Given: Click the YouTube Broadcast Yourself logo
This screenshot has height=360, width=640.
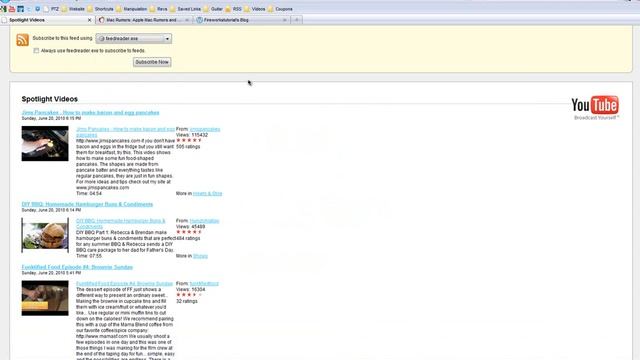Looking at the screenshot, I should [595, 108].
